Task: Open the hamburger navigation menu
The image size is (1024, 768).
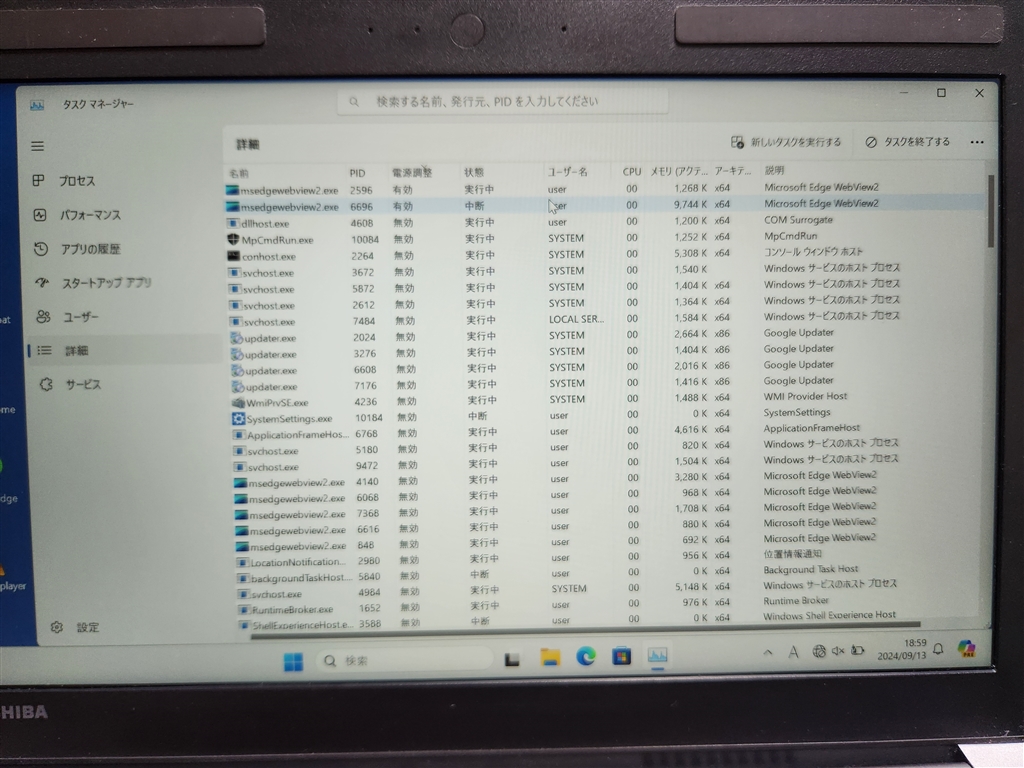Action: (38, 146)
